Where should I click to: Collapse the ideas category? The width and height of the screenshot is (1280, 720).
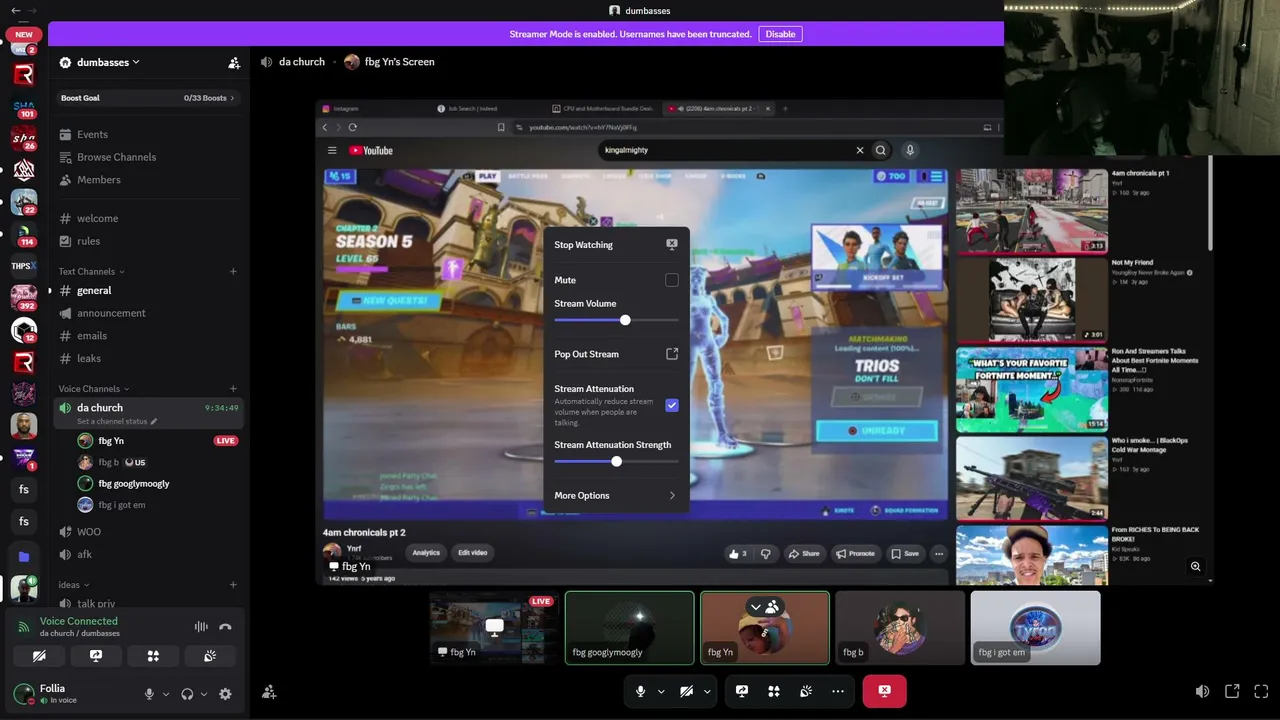click(x=74, y=584)
